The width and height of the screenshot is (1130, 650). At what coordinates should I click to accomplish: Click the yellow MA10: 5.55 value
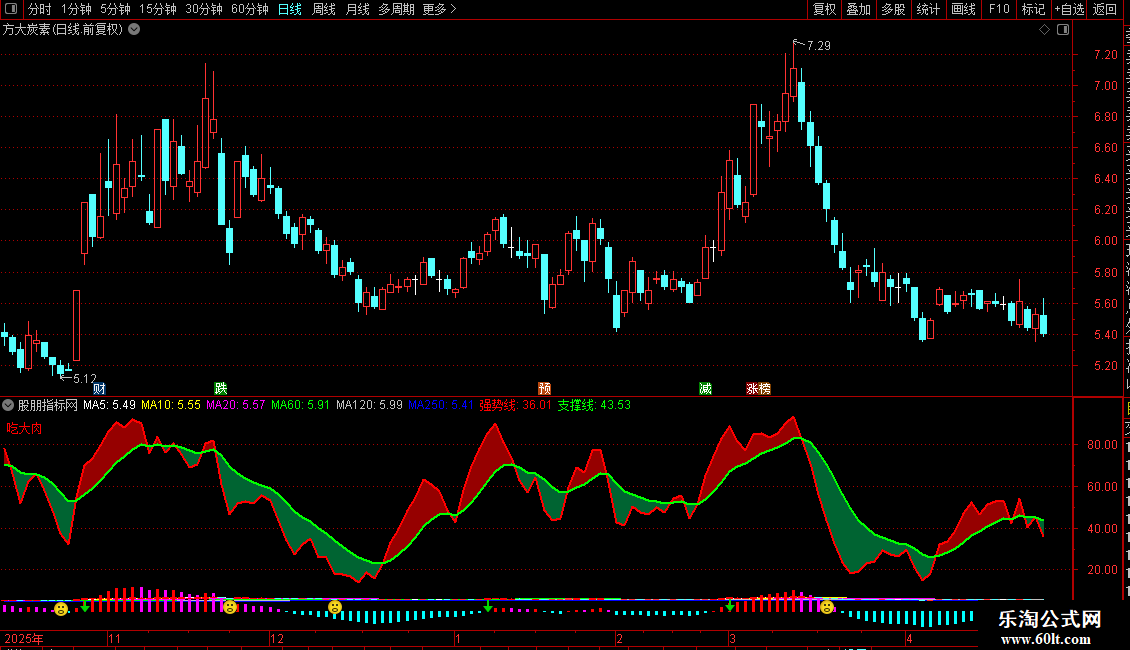(x=171, y=405)
